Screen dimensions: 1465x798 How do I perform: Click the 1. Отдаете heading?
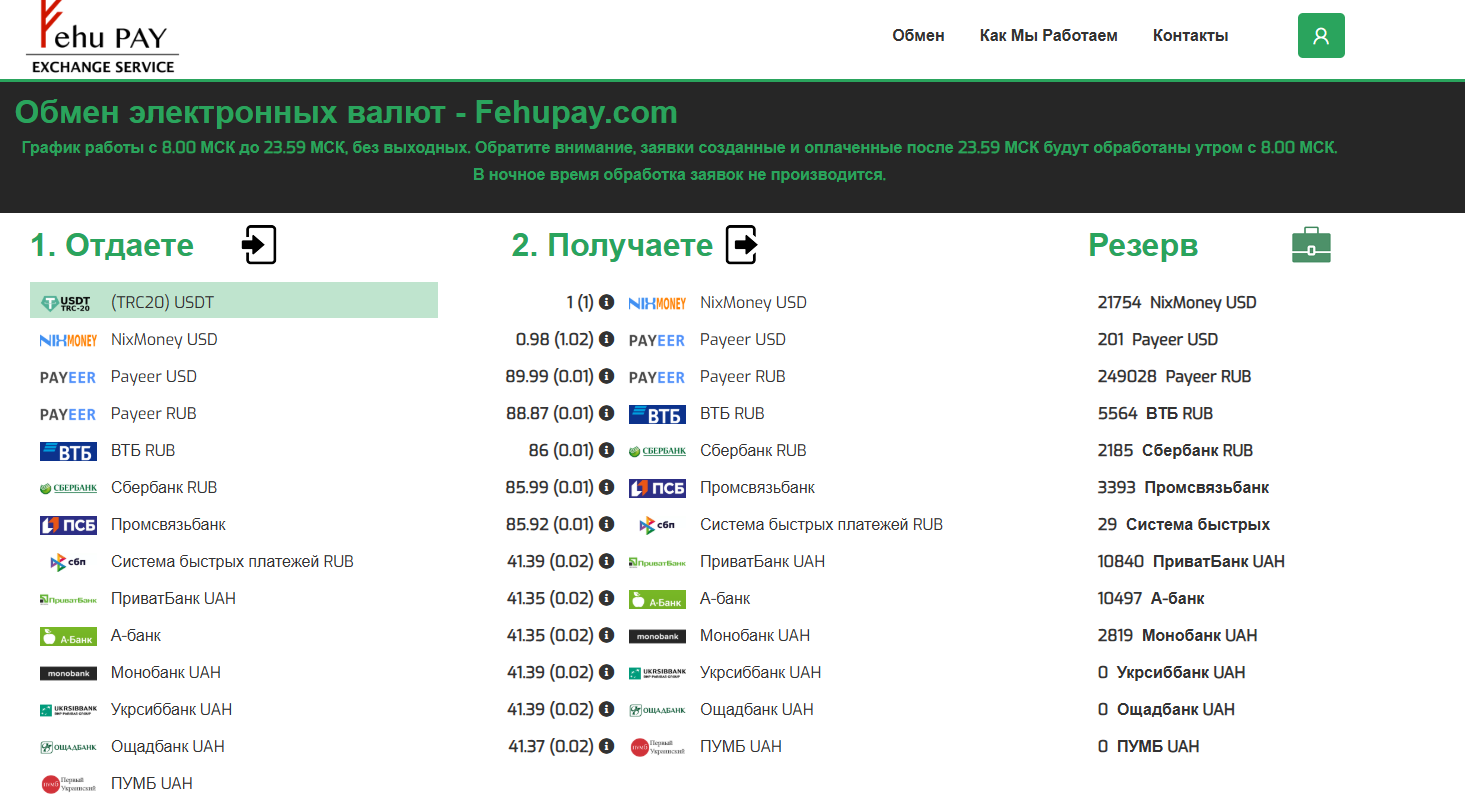tap(112, 245)
